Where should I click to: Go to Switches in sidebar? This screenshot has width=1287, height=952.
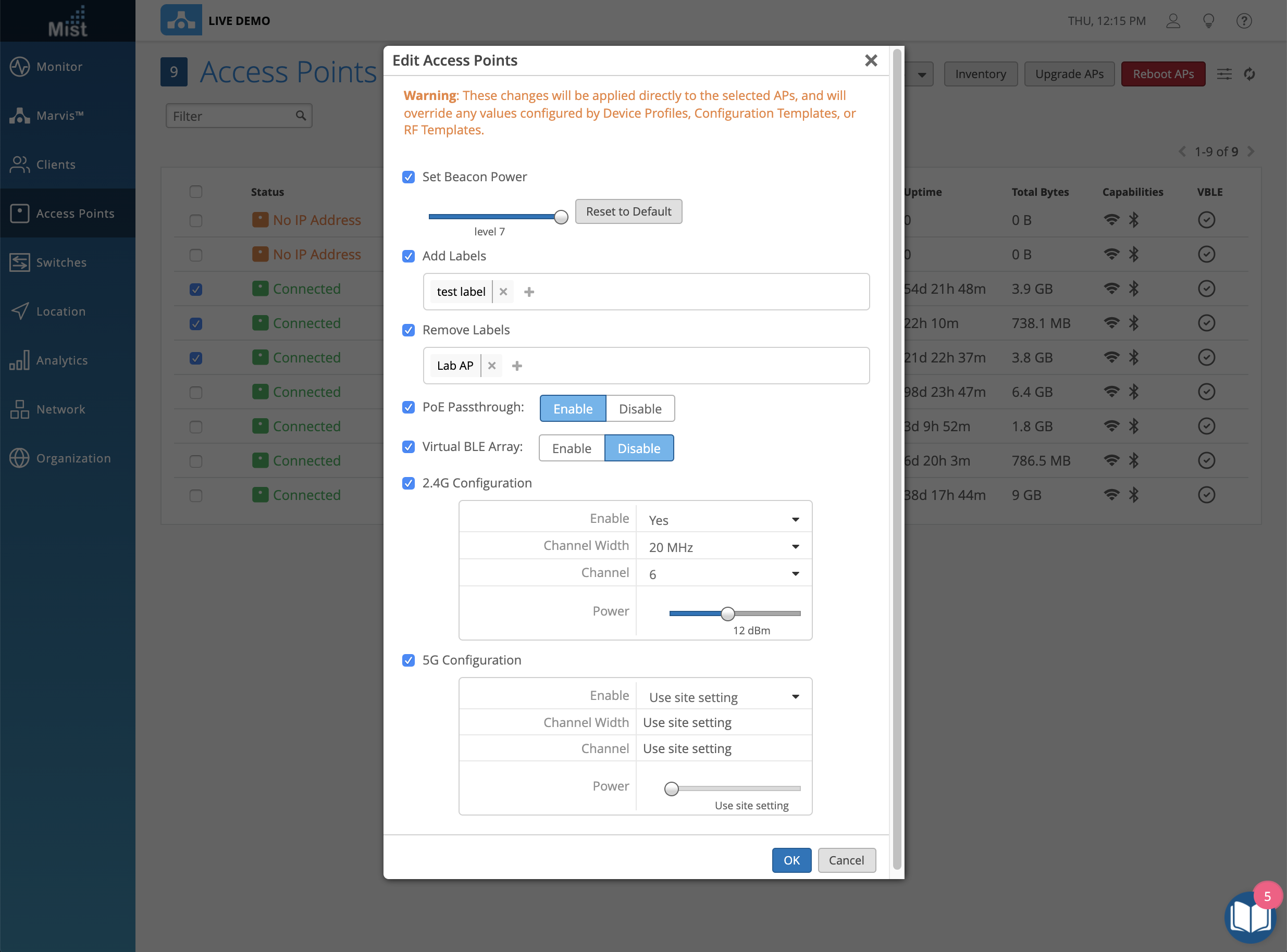(x=61, y=262)
